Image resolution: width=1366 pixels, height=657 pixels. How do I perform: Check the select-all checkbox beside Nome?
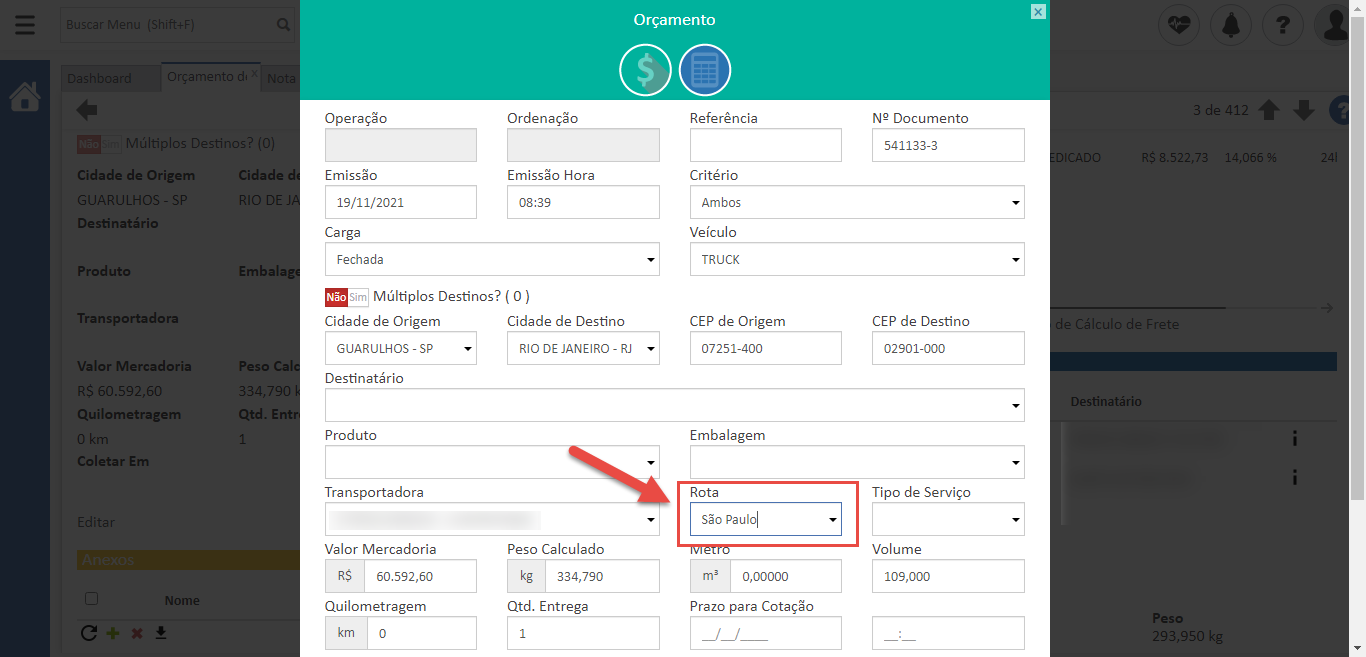92,599
